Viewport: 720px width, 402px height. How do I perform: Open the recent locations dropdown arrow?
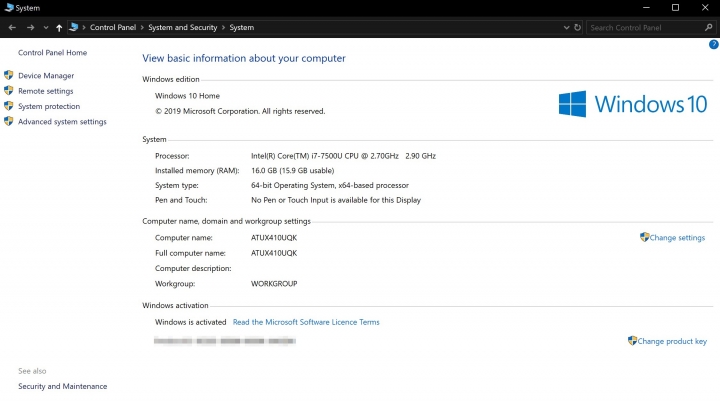[x=45, y=28]
